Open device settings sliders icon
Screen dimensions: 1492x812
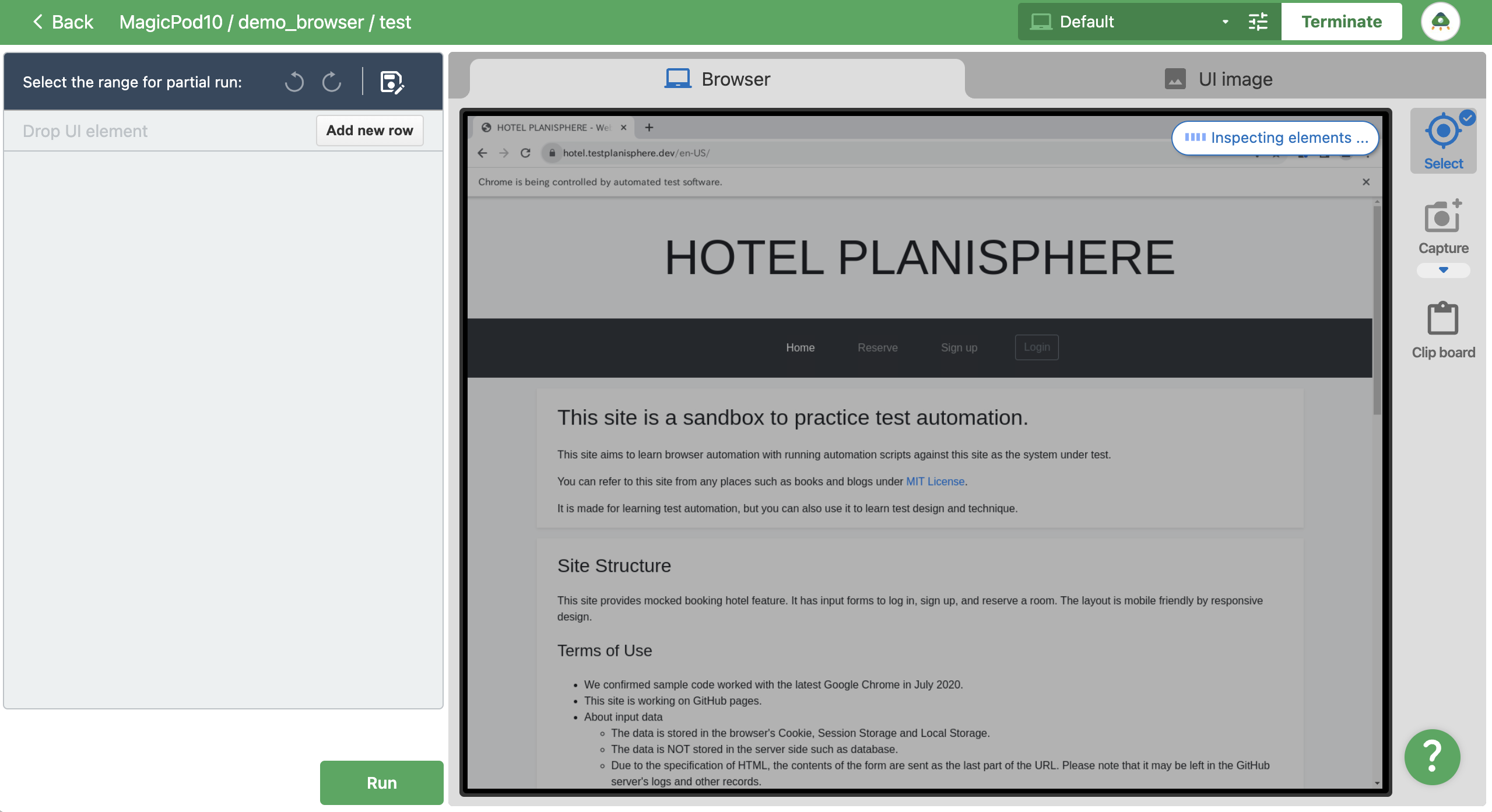click(x=1258, y=22)
